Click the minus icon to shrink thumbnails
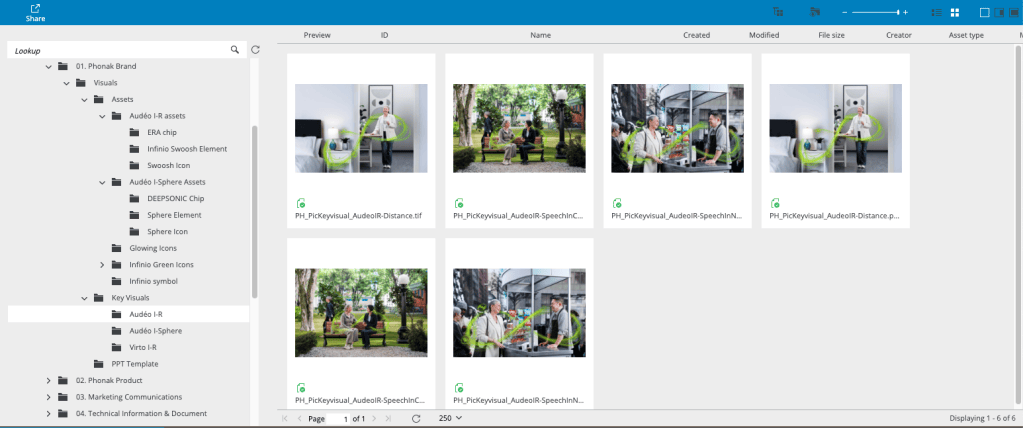The height and width of the screenshot is (428, 1023). [845, 12]
